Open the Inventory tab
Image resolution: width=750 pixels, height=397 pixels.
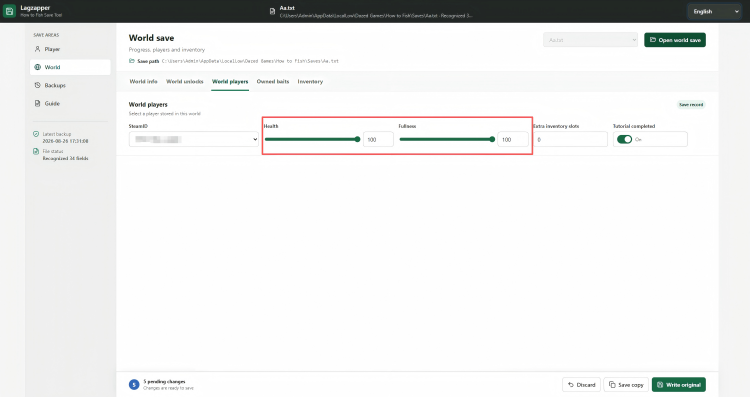click(x=310, y=81)
